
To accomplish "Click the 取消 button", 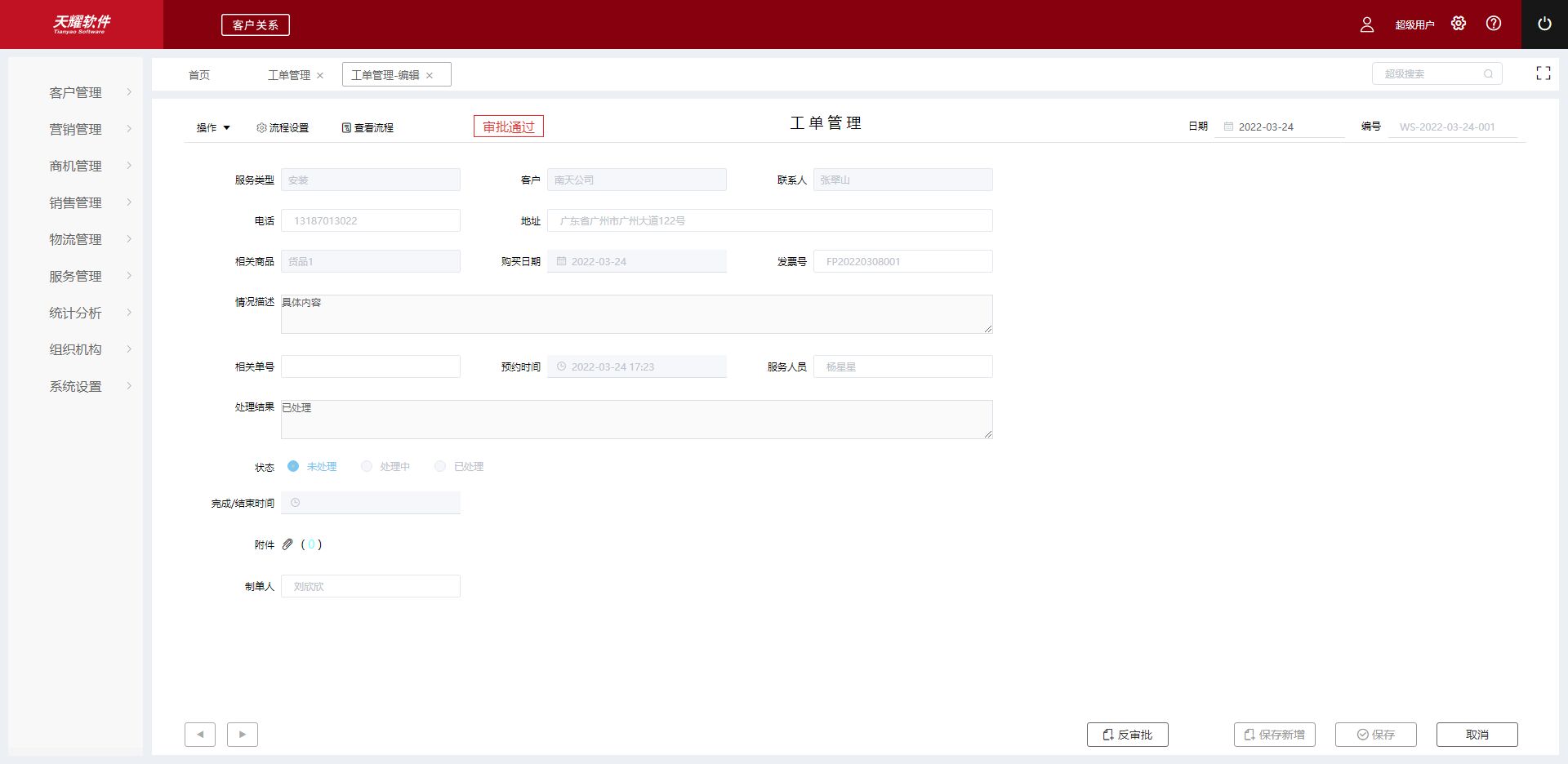I will (1477, 735).
